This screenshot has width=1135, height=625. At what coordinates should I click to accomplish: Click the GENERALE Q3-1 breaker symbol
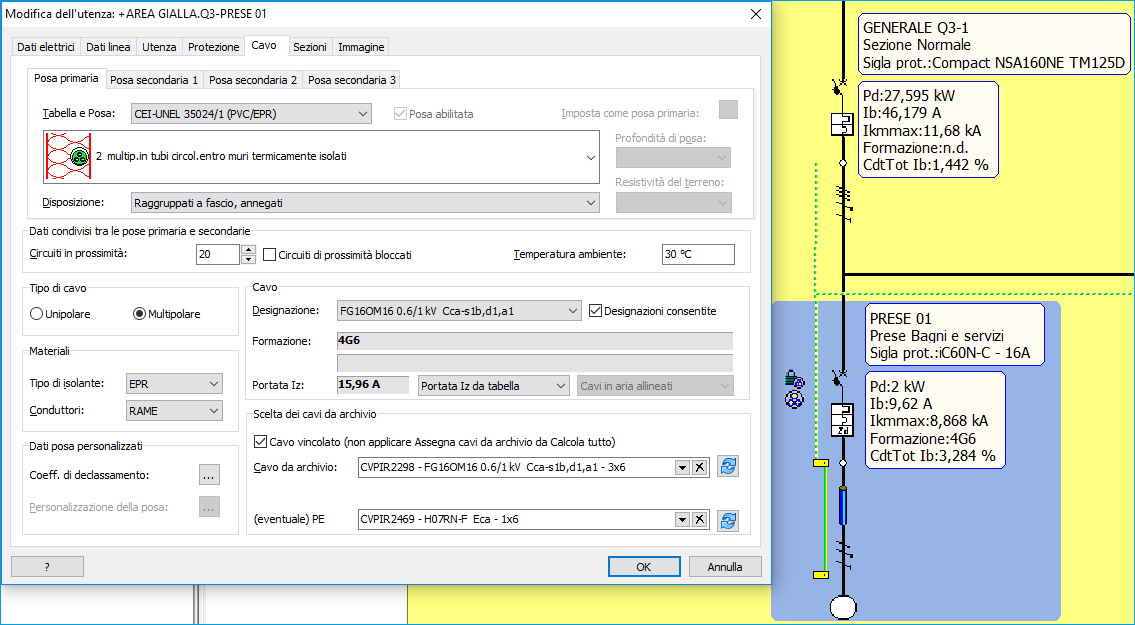tap(841, 124)
